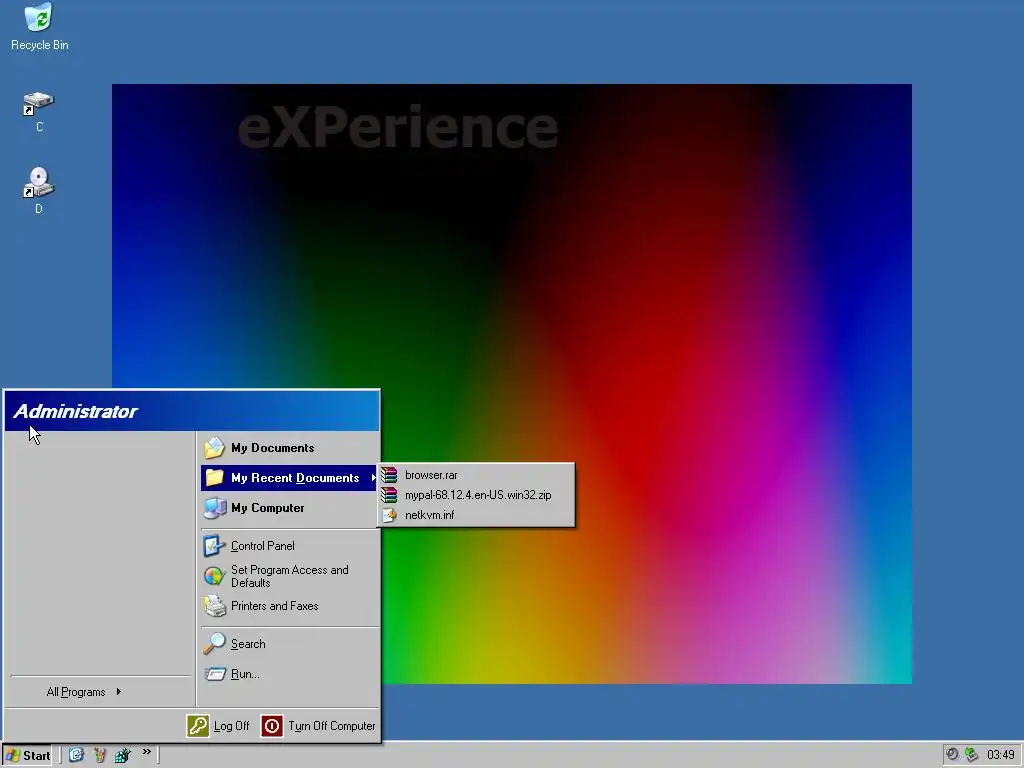
Task: Open My Computer from the Start menu
Action: (x=290, y=508)
